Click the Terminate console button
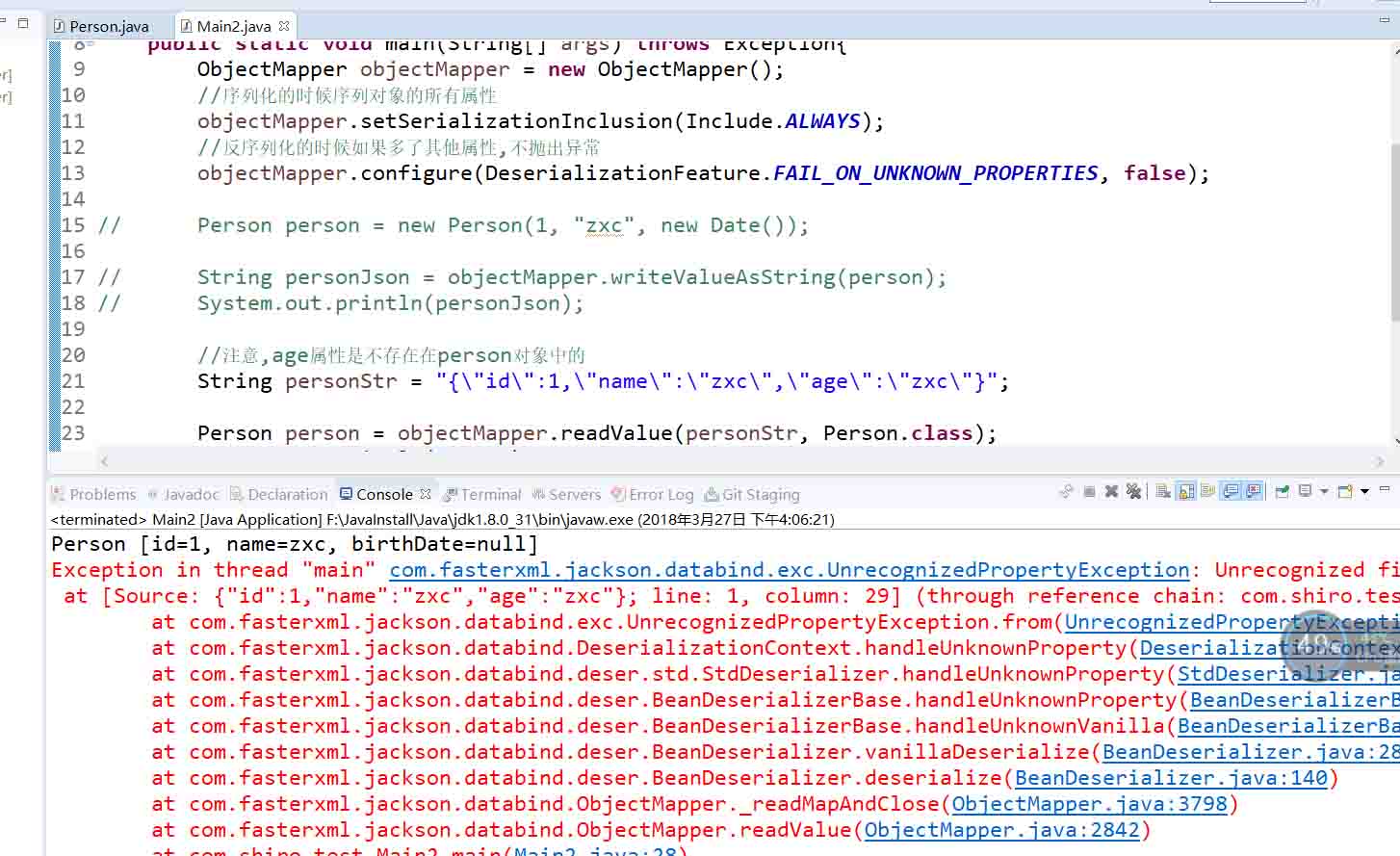 pos(1089,491)
